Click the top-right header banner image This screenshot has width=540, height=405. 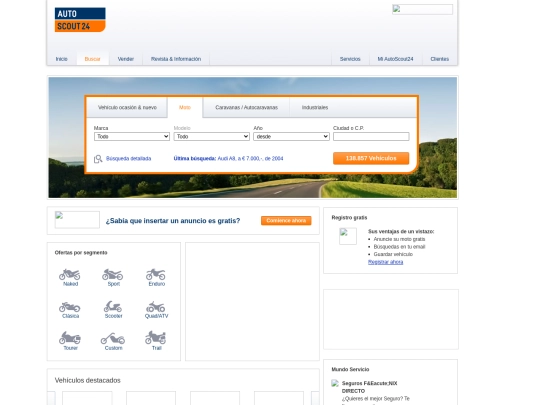point(423,9)
